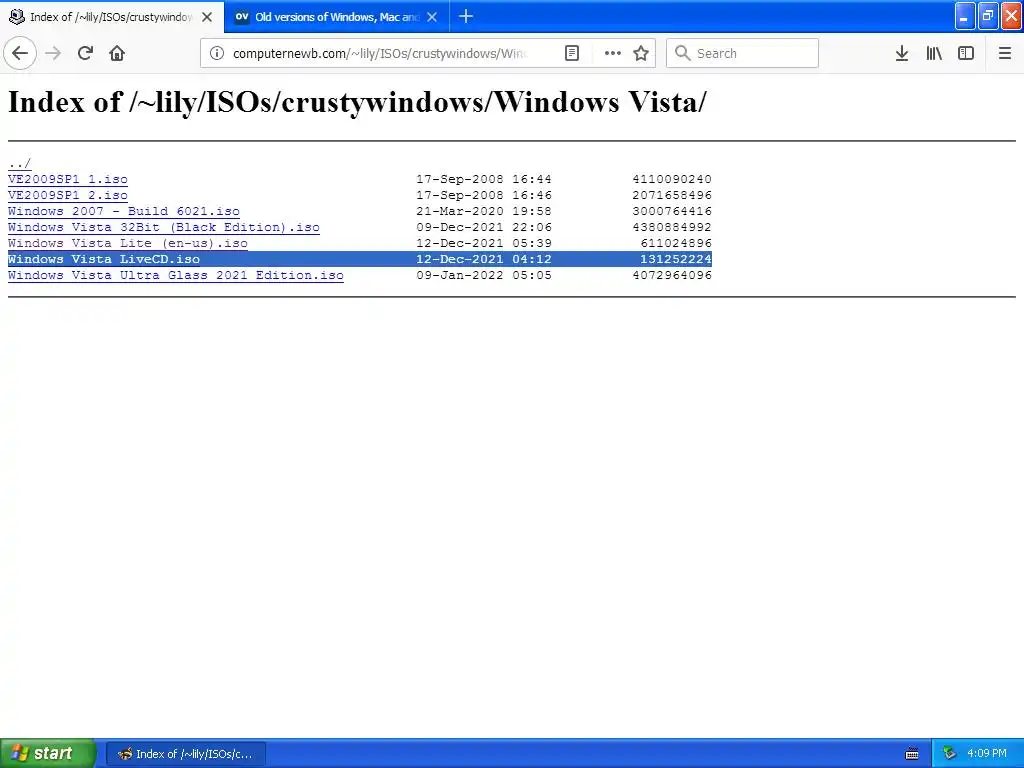This screenshot has height=768, width=1024.
Task: Click the taskbar clock 4:09 PM
Action: click(987, 754)
